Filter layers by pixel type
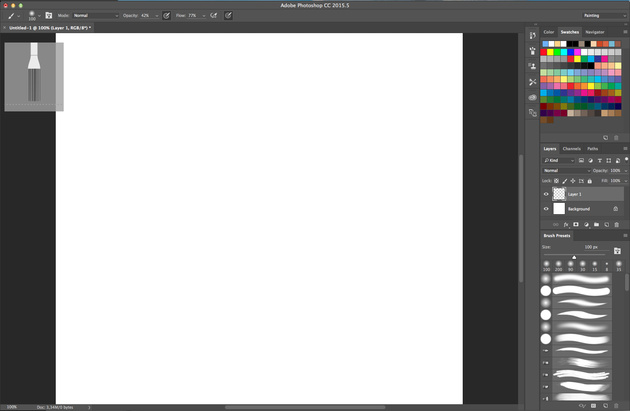The width and height of the screenshot is (630, 411). pyautogui.click(x=581, y=160)
